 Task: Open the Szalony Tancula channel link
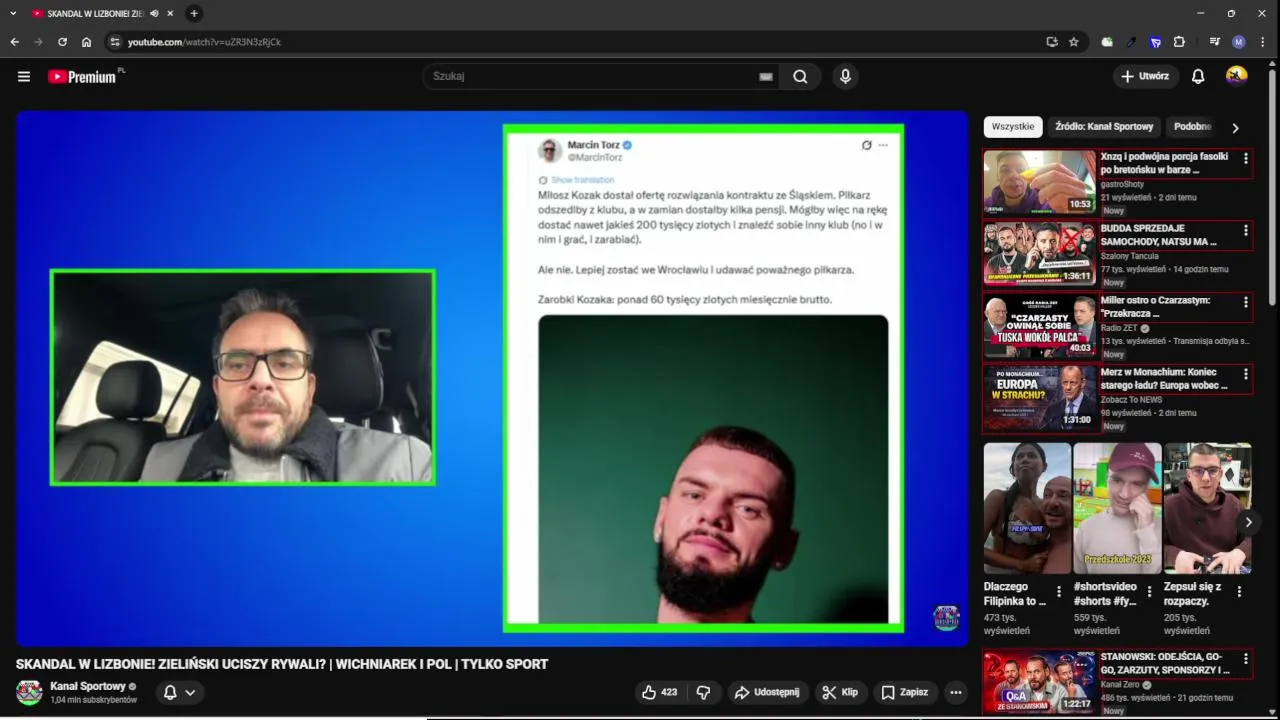click(x=1130, y=256)
